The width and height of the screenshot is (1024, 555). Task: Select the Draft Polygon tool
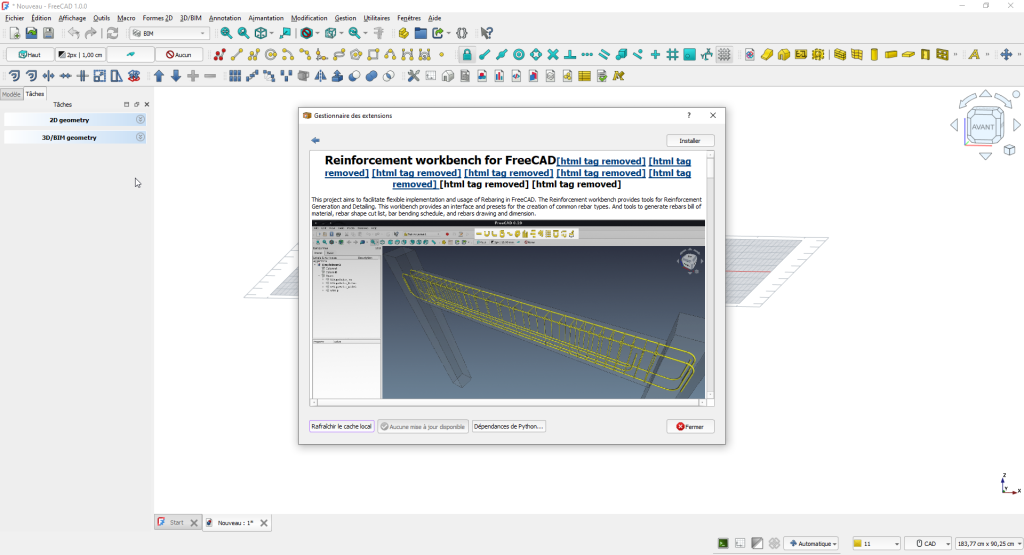356,55
